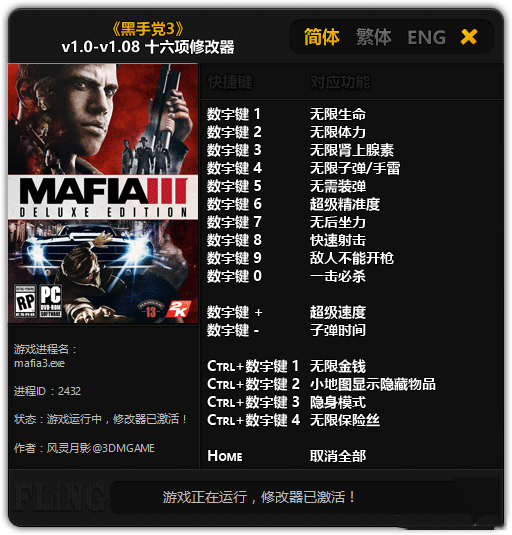Click the status bar message 游戏正在运行
The height and width of the screenshot is (535, 512).
[x=204, y=497]
